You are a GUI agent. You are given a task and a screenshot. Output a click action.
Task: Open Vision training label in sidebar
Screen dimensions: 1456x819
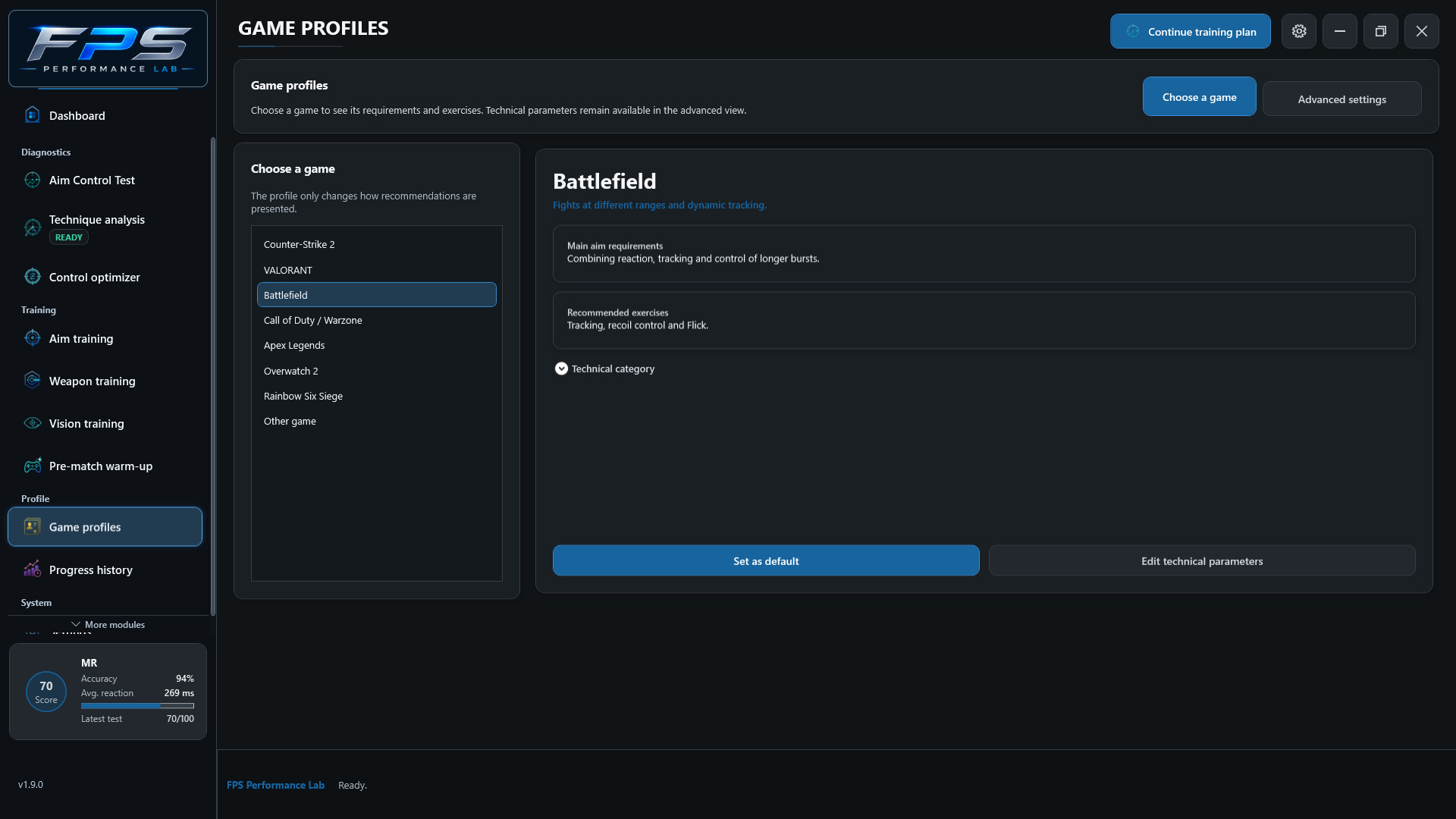86,423
